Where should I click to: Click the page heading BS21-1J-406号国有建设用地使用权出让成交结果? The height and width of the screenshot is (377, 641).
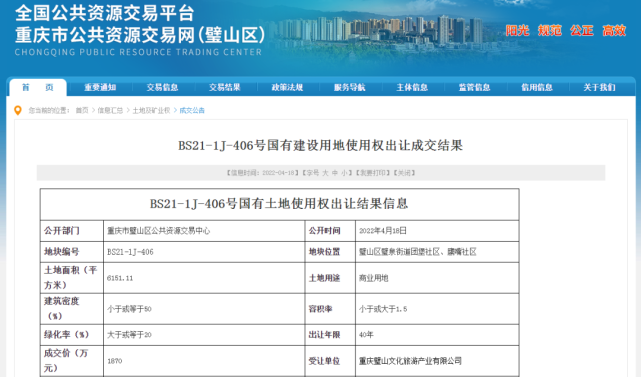click(x=320, y=146)
